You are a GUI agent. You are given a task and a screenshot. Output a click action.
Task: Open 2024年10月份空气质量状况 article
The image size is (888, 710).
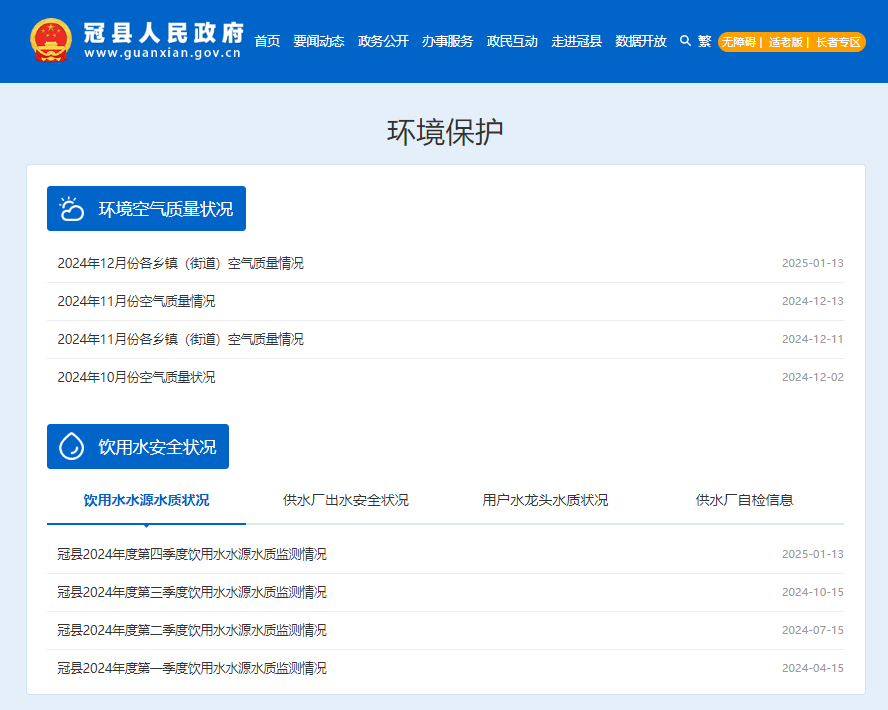pos(136,377)
